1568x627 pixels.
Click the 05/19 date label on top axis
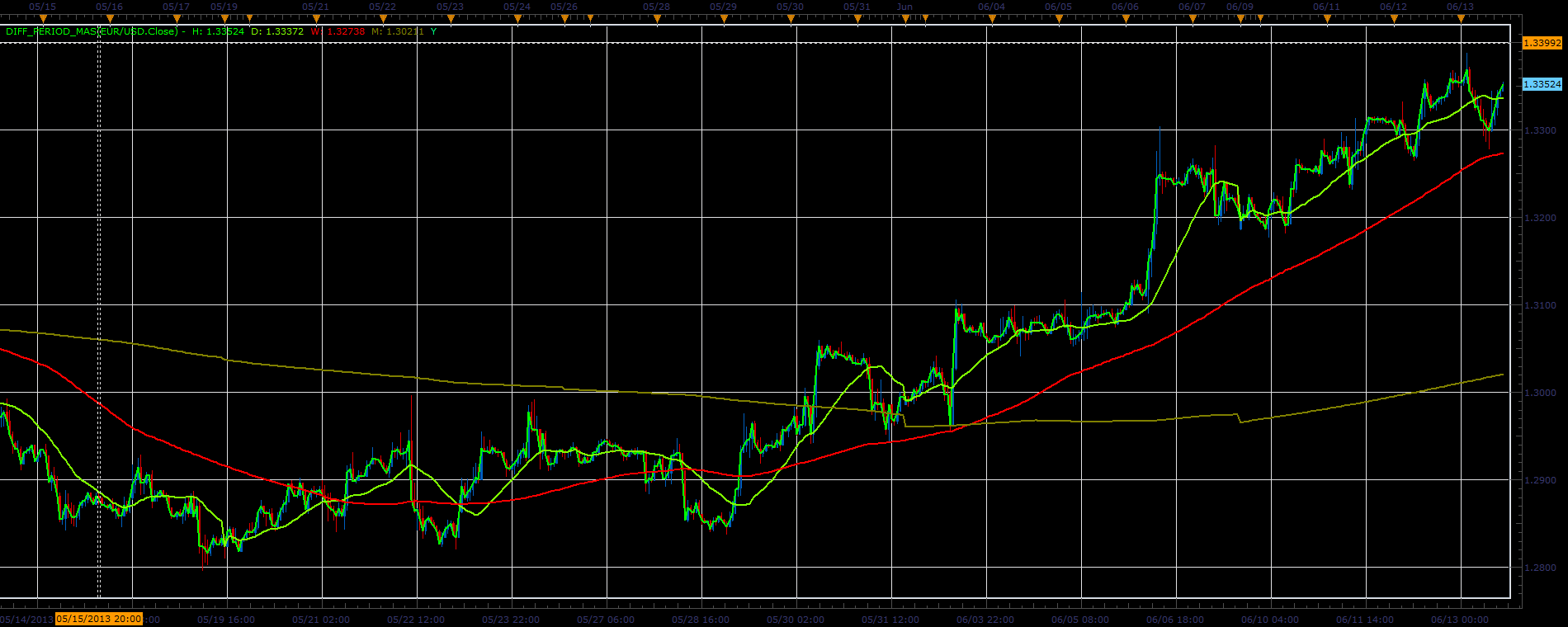coord(224,7)
